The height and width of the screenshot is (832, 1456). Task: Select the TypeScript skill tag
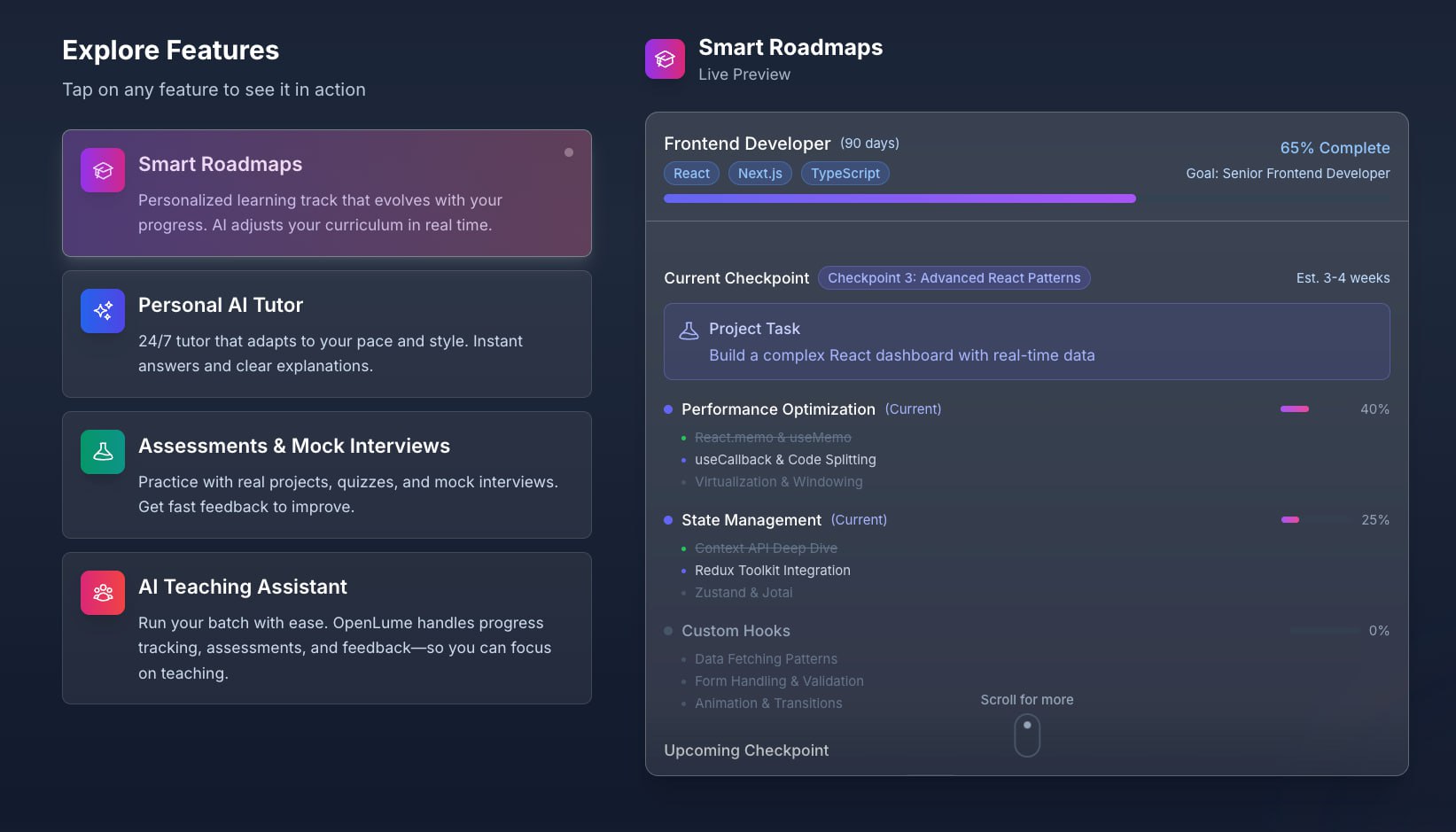coord(845,174)
